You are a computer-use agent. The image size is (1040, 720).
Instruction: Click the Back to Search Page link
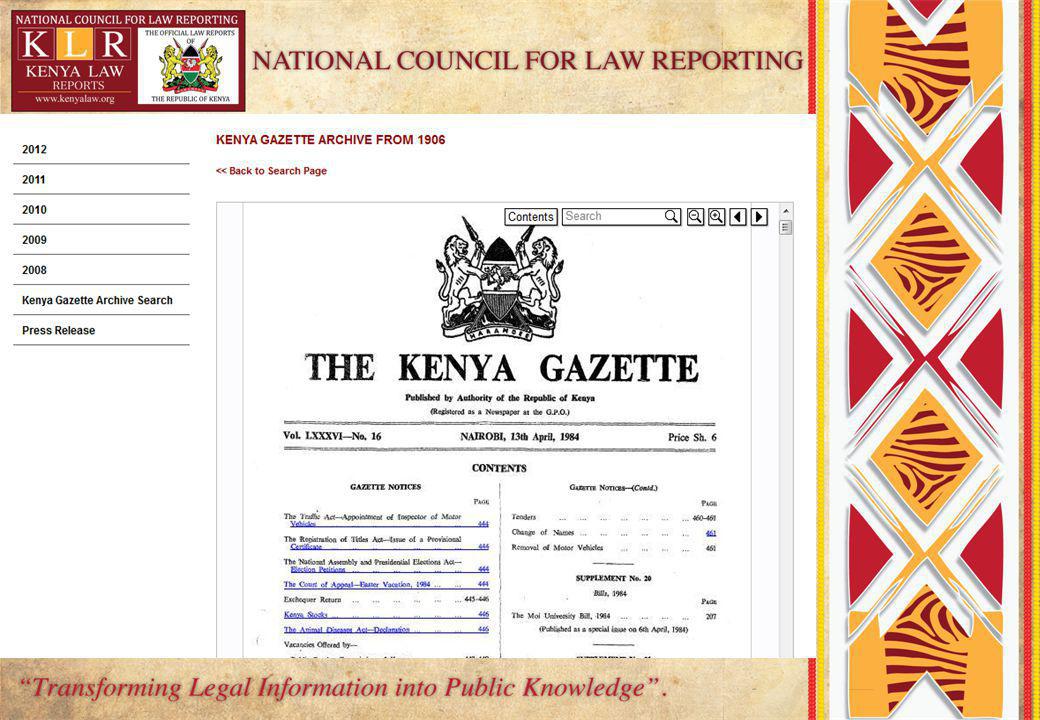(x=271, y=171)
